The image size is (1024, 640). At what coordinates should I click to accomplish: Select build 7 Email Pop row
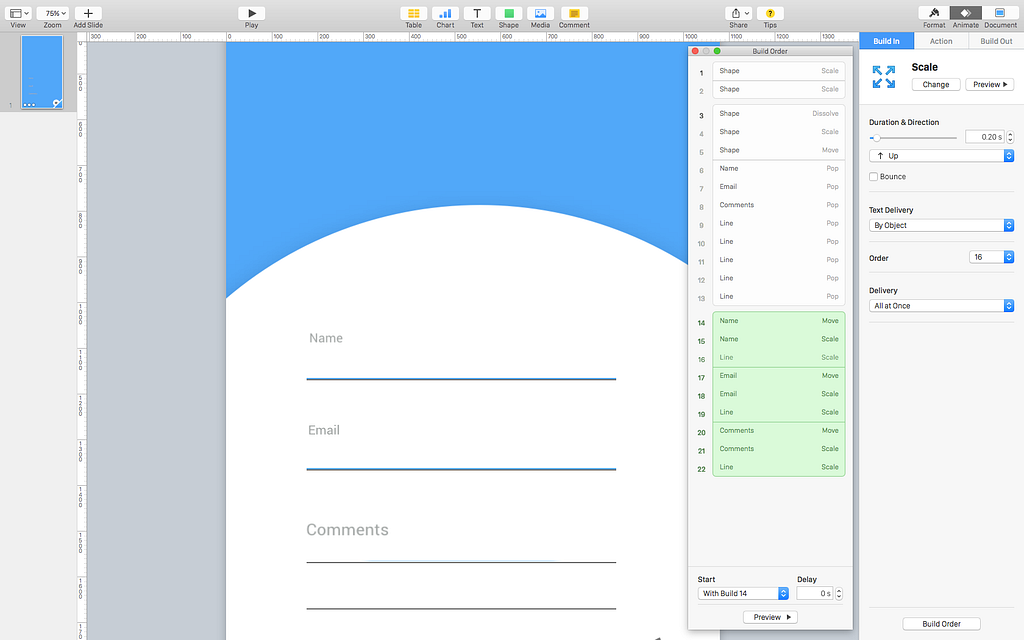[x=778, y=187]
